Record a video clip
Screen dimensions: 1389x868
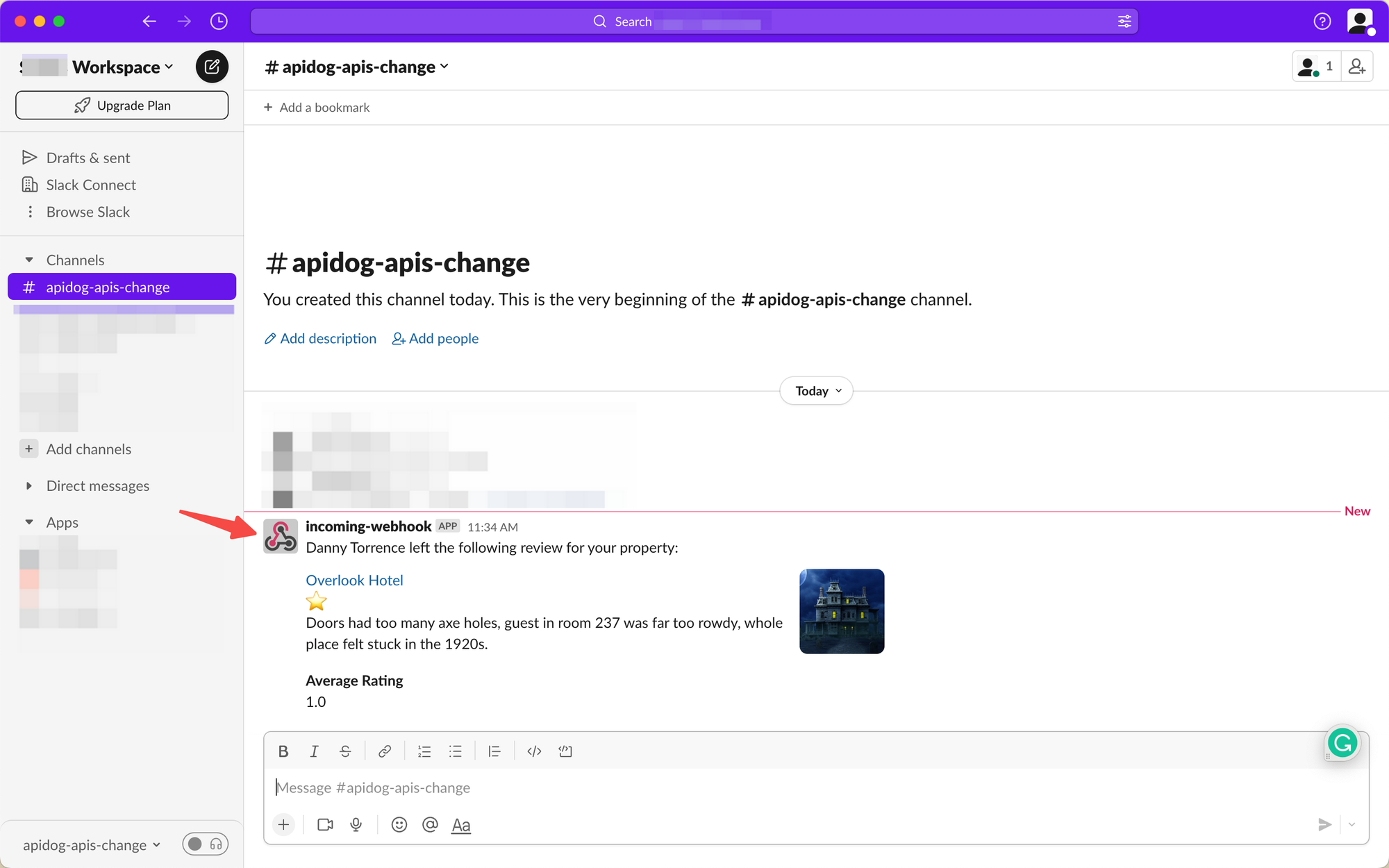point(325,824)
